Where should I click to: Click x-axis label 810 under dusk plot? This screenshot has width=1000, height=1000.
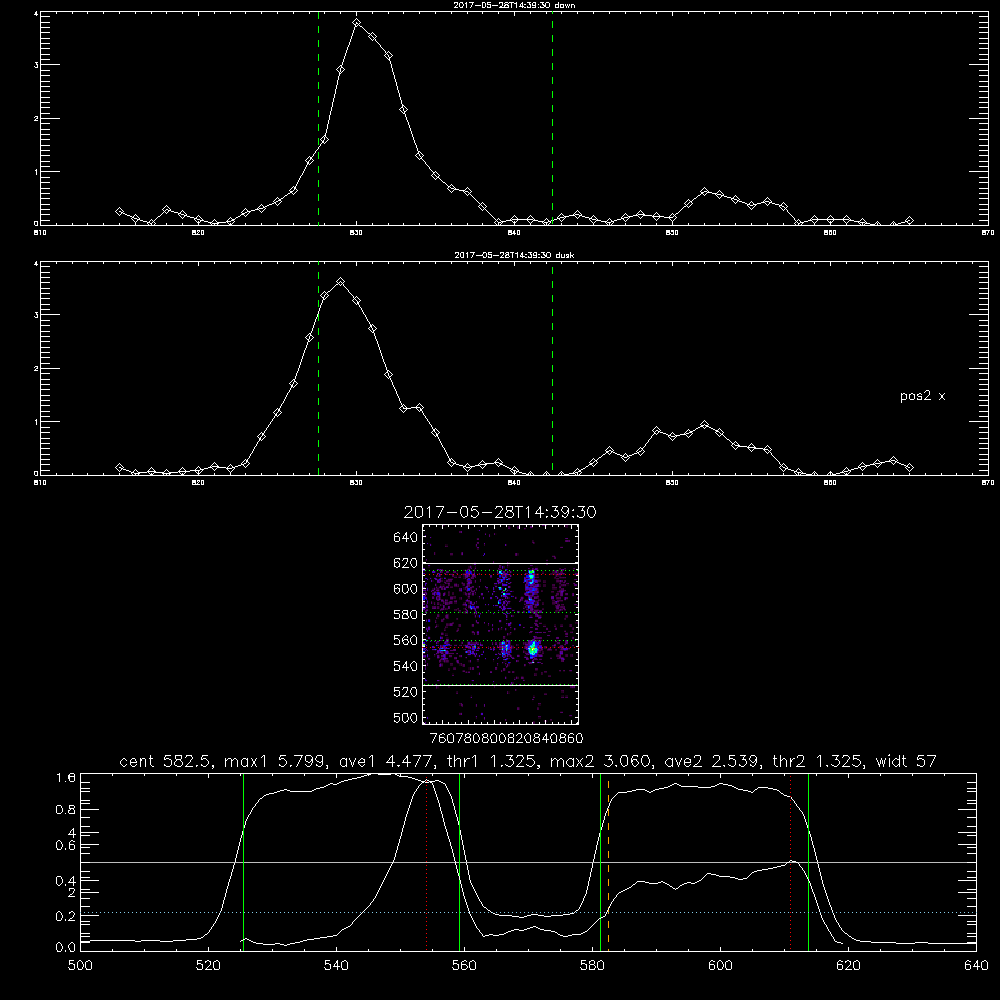(40, 483)
